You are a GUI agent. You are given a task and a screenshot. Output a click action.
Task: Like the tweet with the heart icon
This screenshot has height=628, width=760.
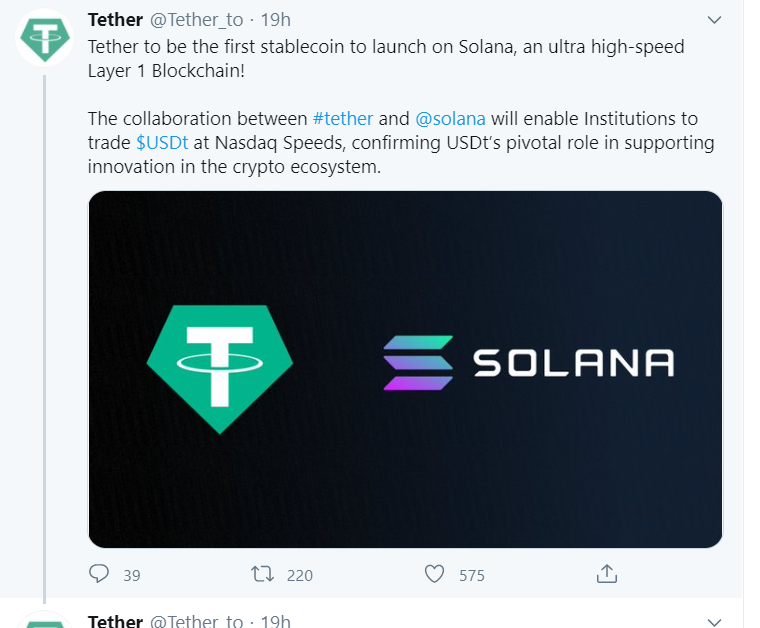click(434, 574)
